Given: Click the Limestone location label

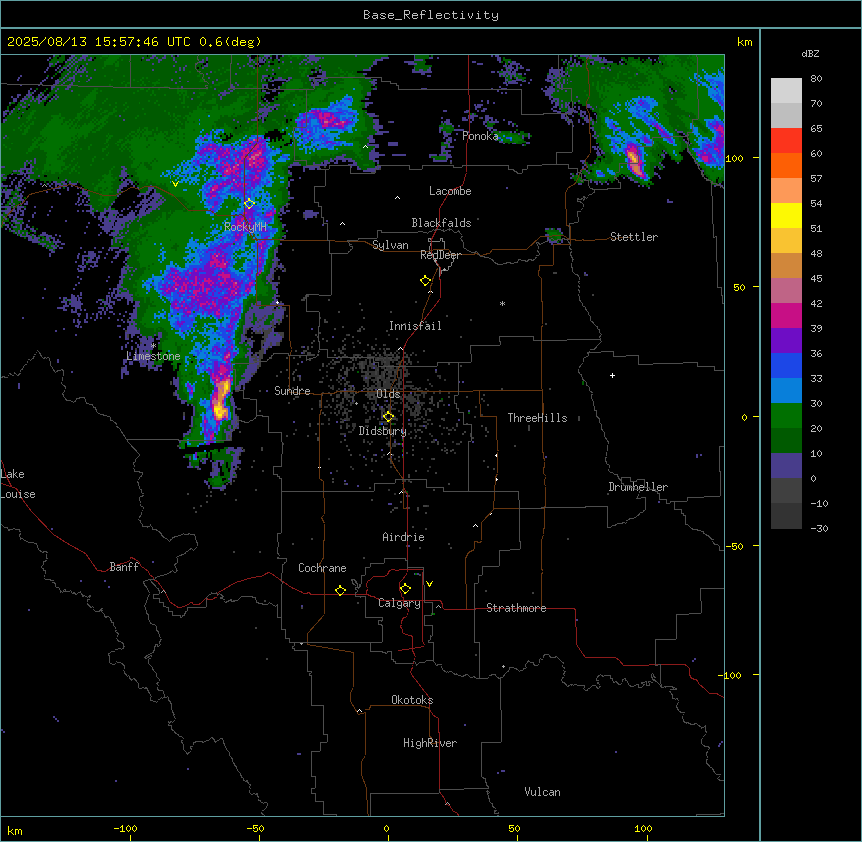Looking at the screenshot, I should click(x=153, y=356).
